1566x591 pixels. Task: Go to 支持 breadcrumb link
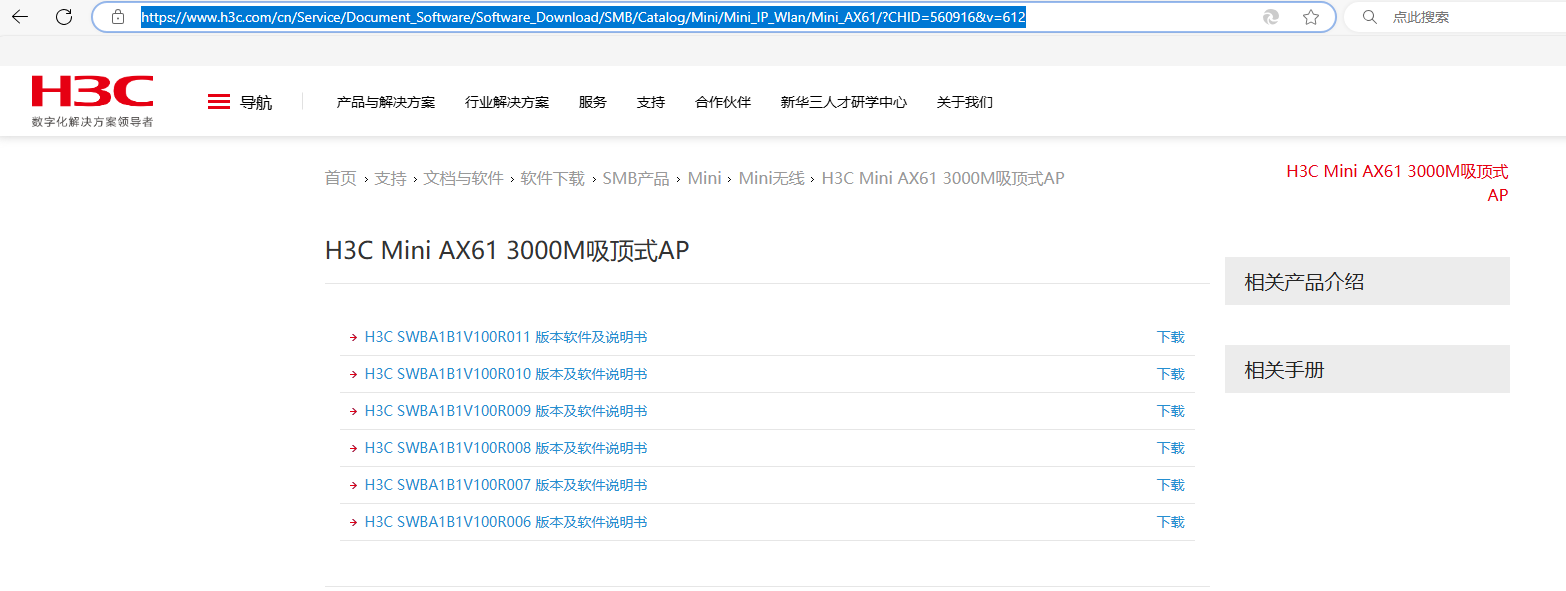pyautogui.click(x=390, y=178)
